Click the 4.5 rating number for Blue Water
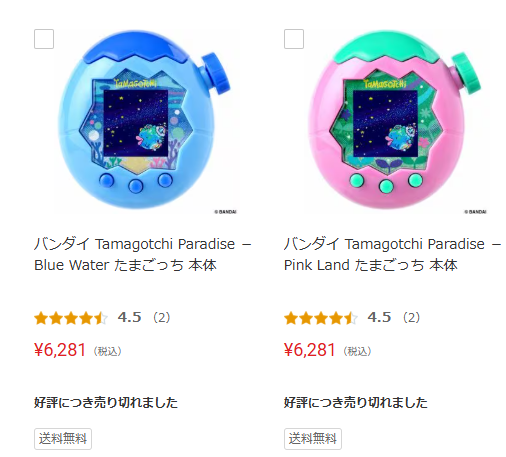This screenshot has height=457, width=506. click(130, 317)
